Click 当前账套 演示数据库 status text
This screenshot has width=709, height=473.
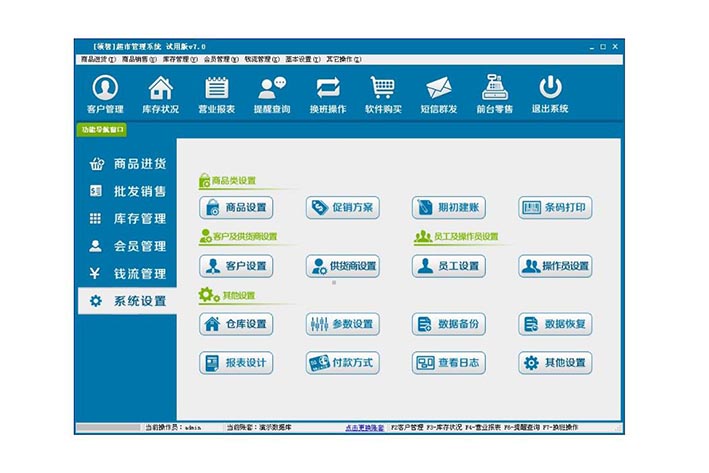(x=259, y=427)
